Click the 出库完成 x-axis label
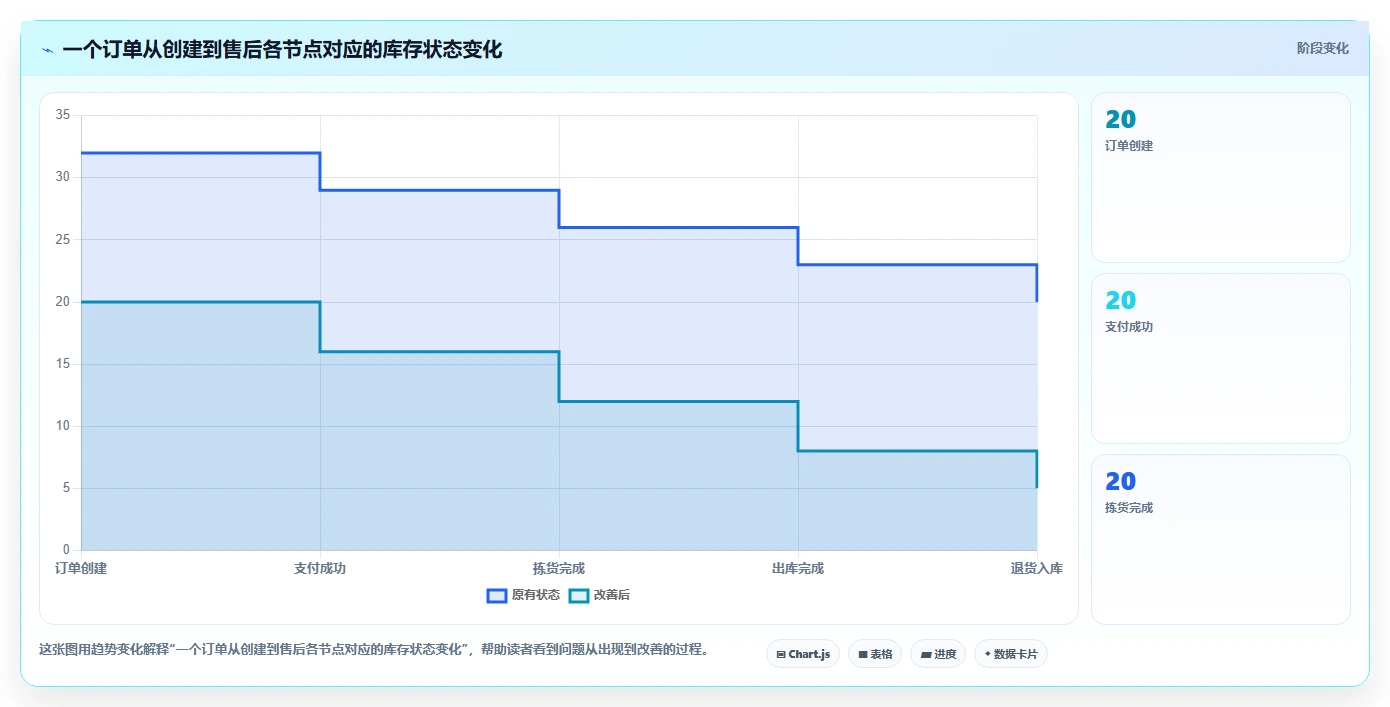1390x707 pixels. [x=798, y=568]
